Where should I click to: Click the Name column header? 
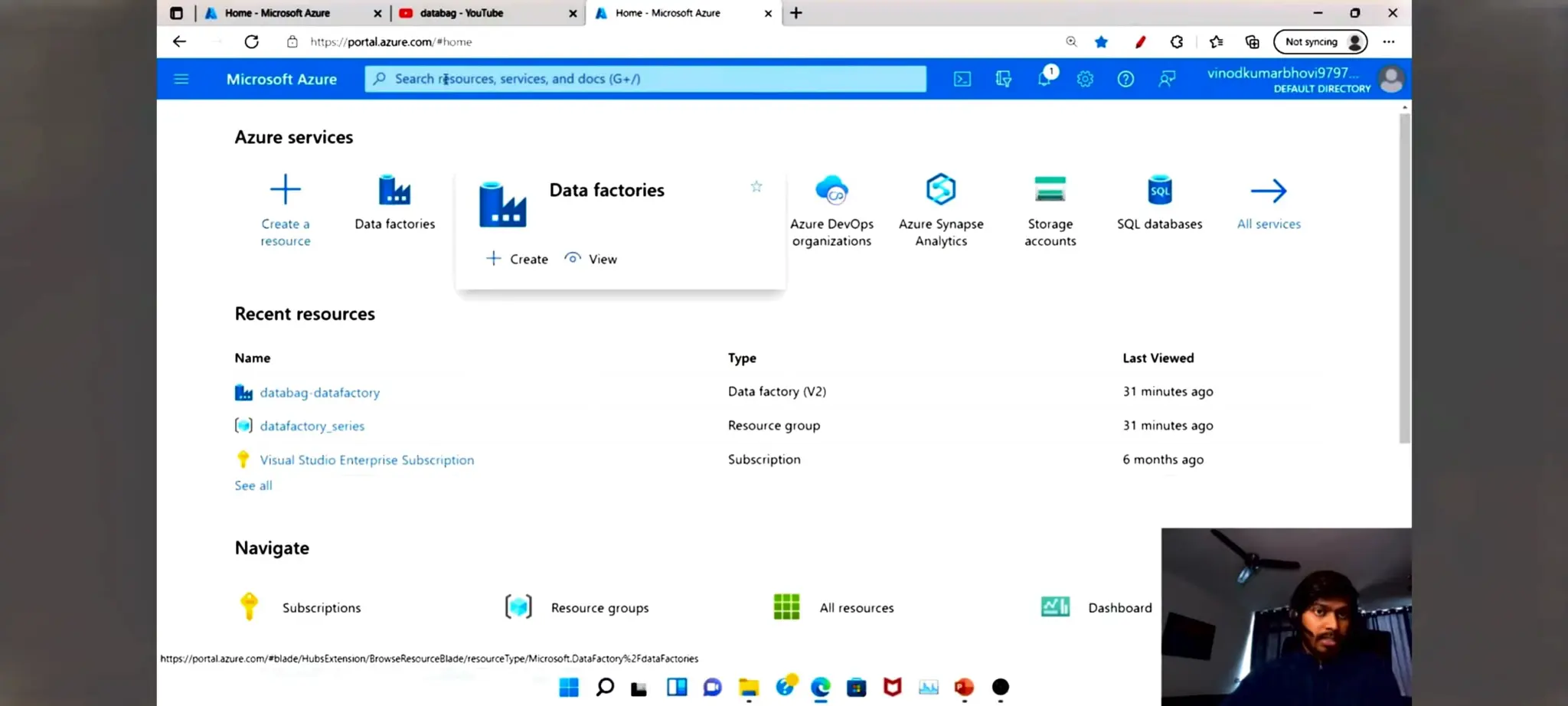253,358
